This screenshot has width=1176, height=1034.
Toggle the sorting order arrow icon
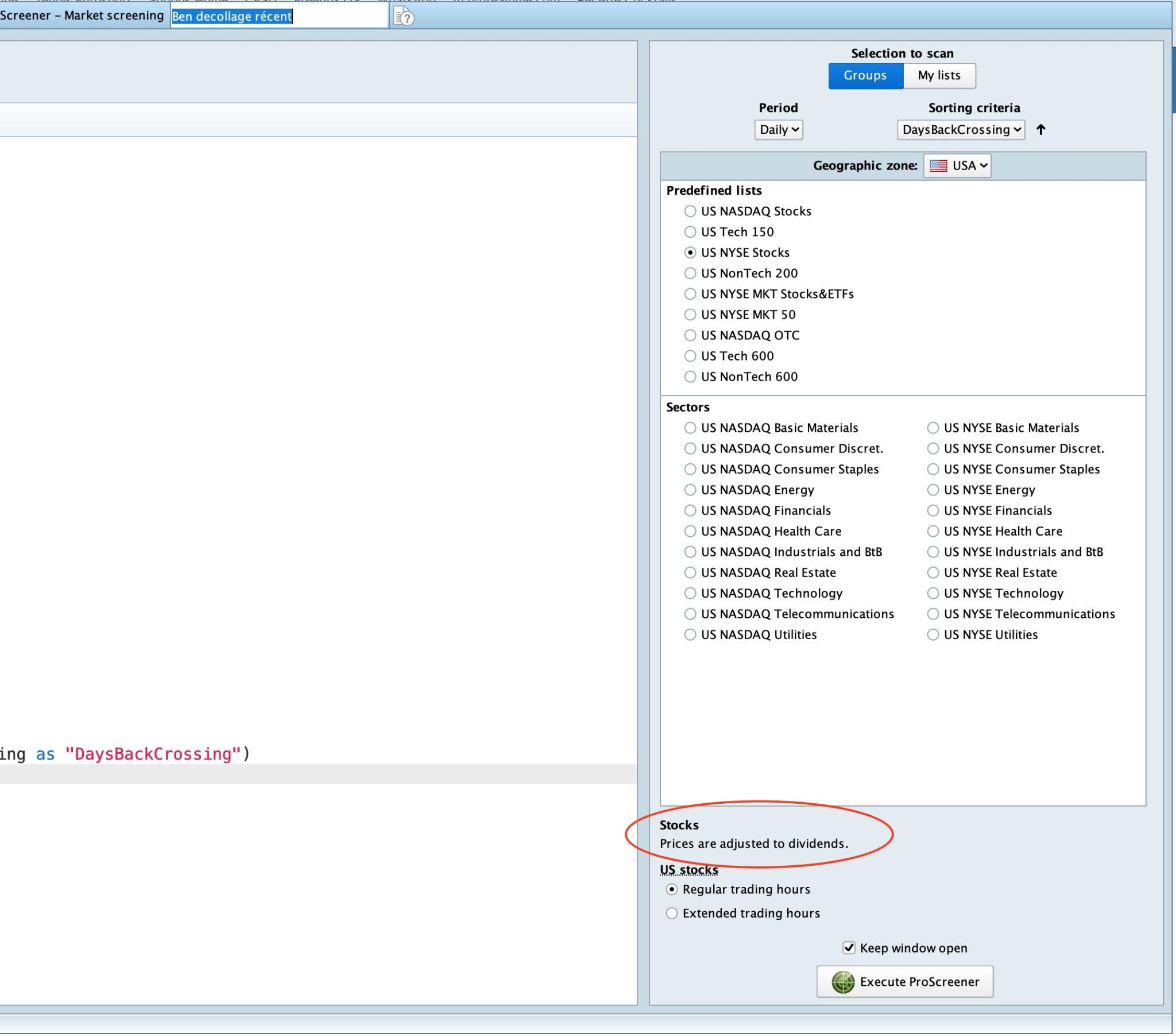[1040, 130]
